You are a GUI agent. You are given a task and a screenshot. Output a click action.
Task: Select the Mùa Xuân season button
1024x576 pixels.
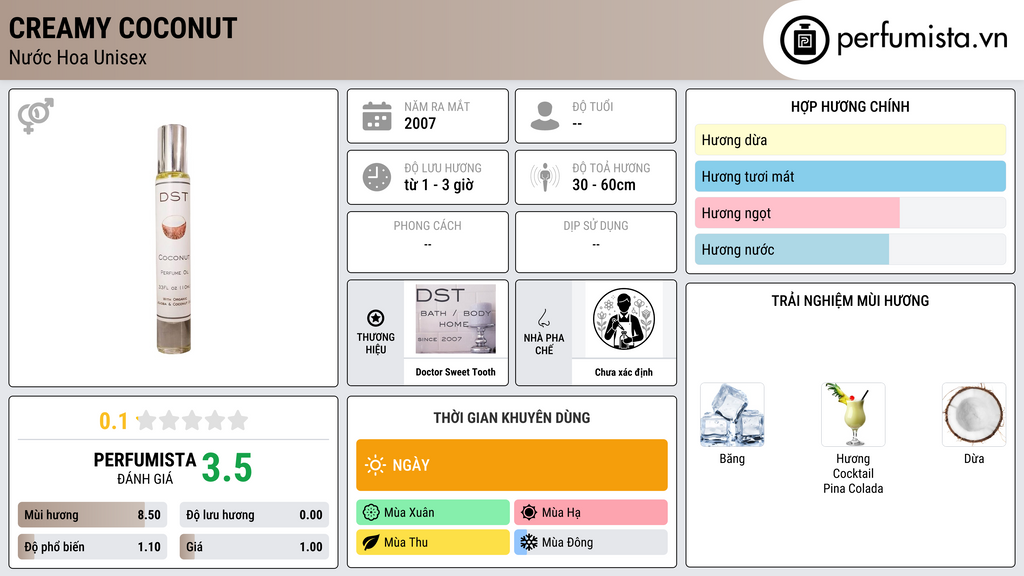pos(433,513)
